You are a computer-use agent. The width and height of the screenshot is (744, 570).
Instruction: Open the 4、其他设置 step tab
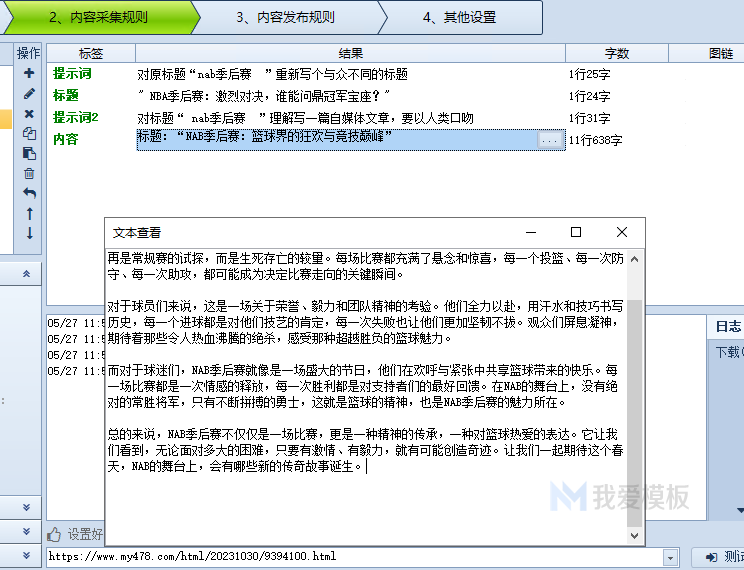coord(459,18)
